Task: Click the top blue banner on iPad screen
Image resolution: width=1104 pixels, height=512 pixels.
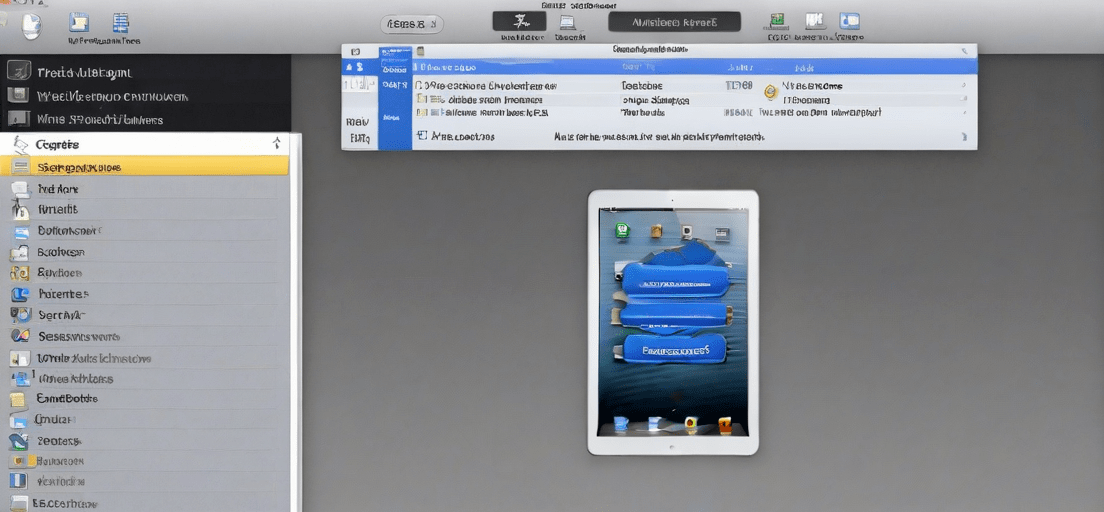Action: pyautogui.click(x=675, y=282)
